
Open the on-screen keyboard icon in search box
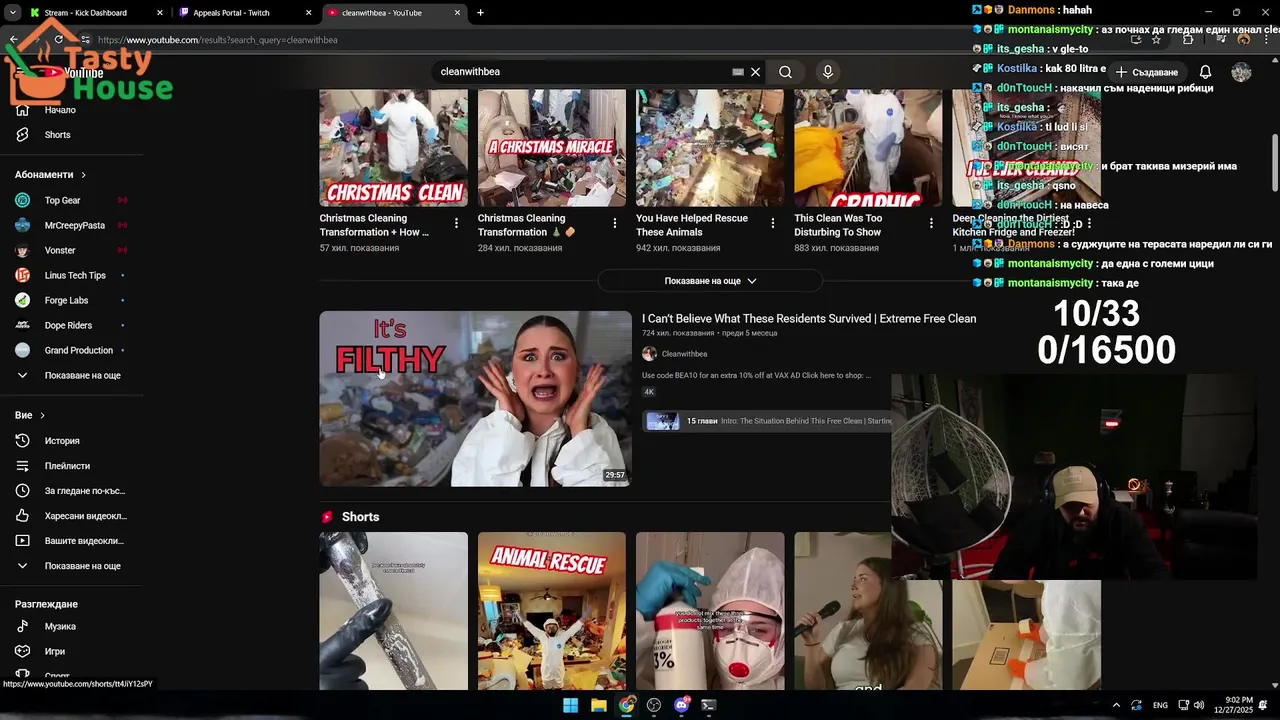pos(738,72)
